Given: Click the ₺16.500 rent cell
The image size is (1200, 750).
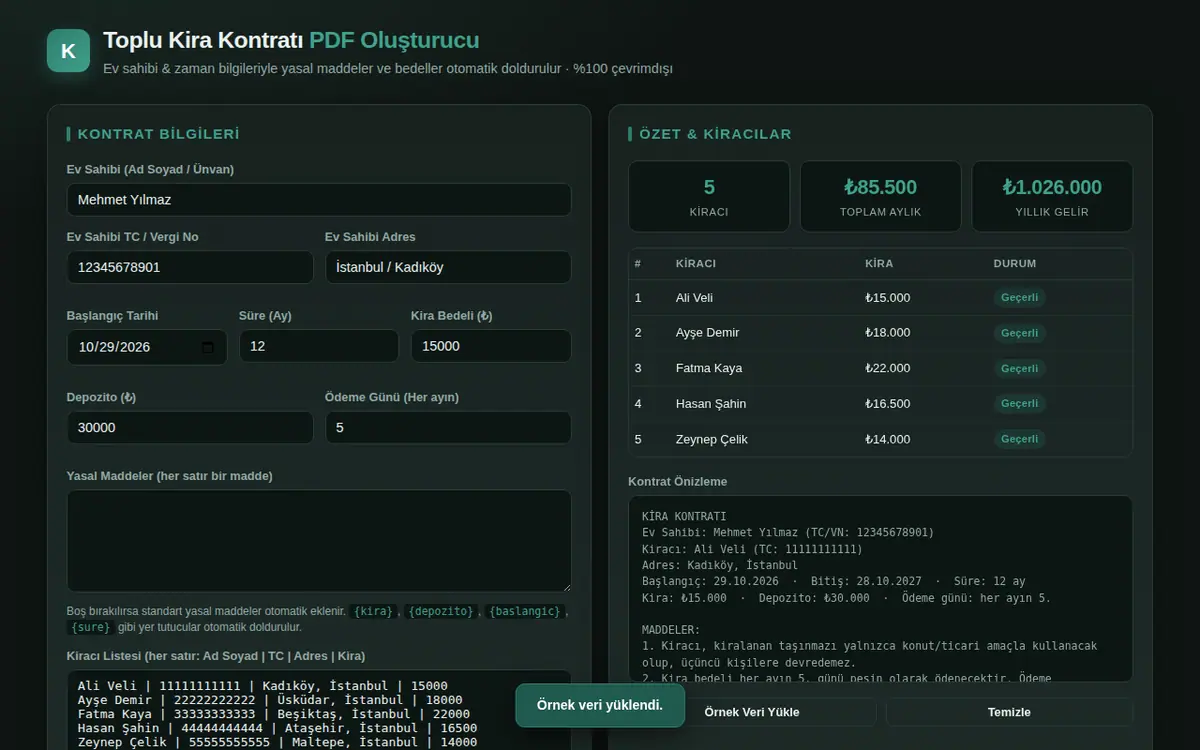Looking at the screenshot, I should pyautogui.click(x=888, y=403).
